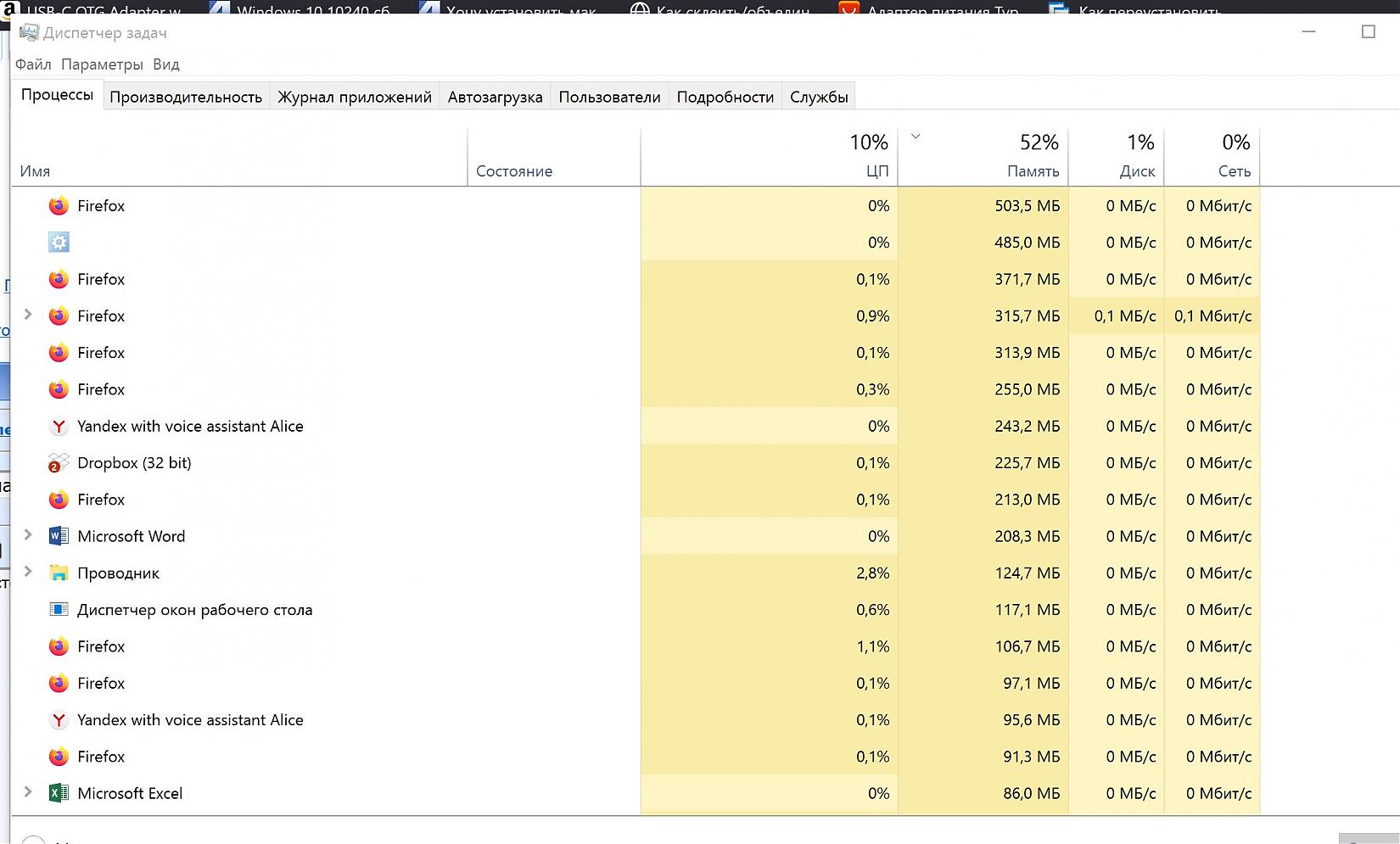Click the gear icon of unnamed process
This screenshot has height=844, width=1400.
pos(58,243)
